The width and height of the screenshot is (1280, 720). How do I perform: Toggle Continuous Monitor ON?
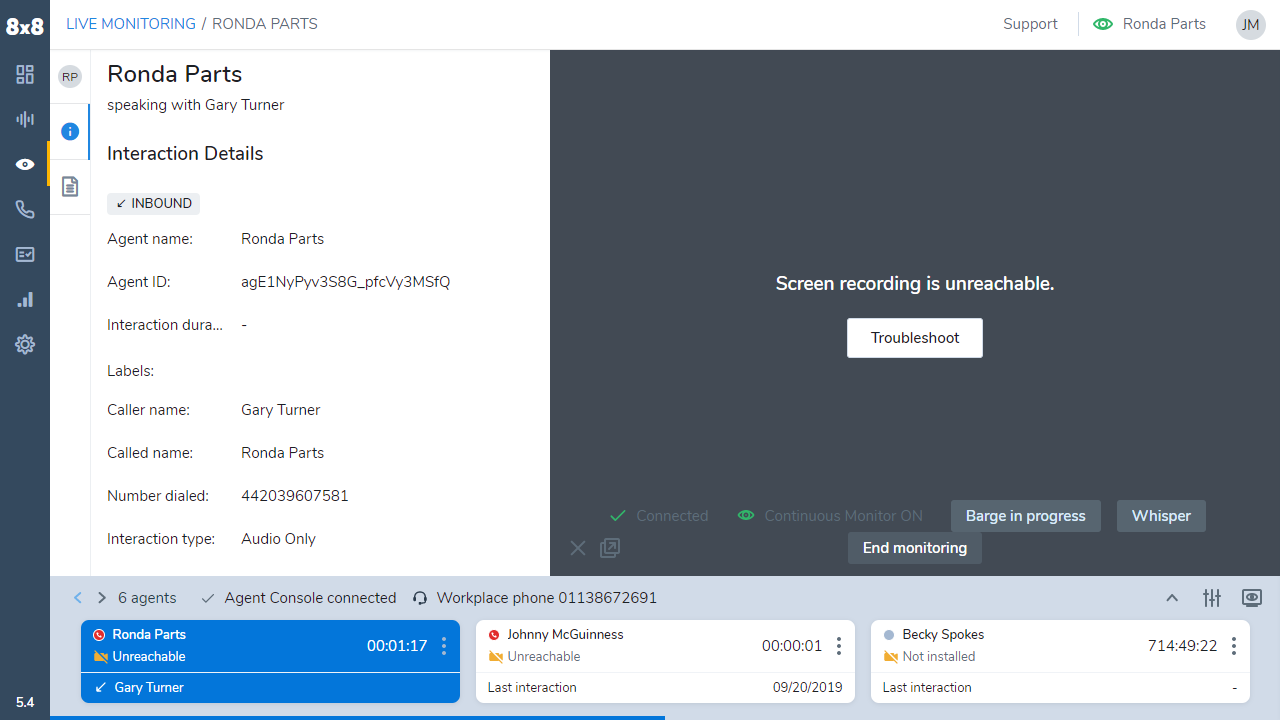830,516
